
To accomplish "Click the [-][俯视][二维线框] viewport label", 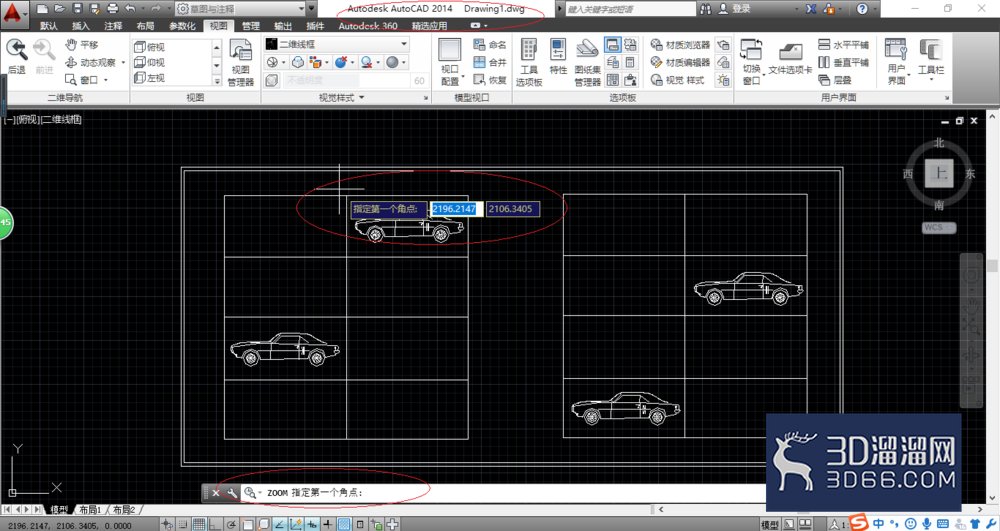I will click(x=43, y=119).
